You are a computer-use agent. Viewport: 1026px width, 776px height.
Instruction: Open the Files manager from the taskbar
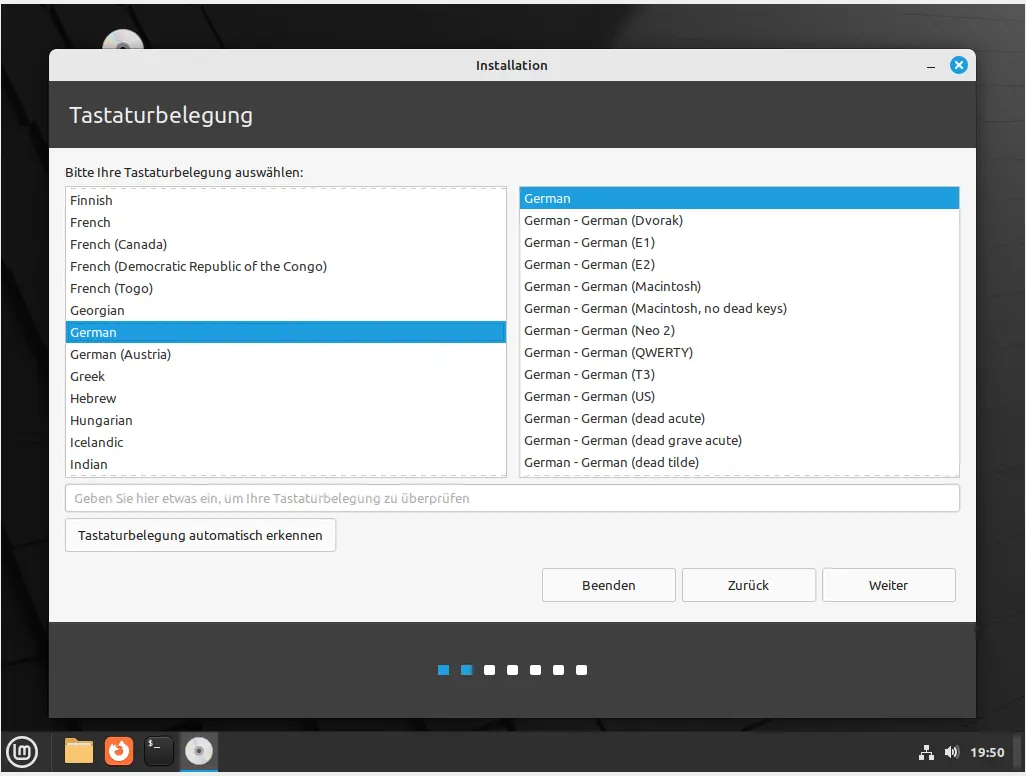coord(79,750)
